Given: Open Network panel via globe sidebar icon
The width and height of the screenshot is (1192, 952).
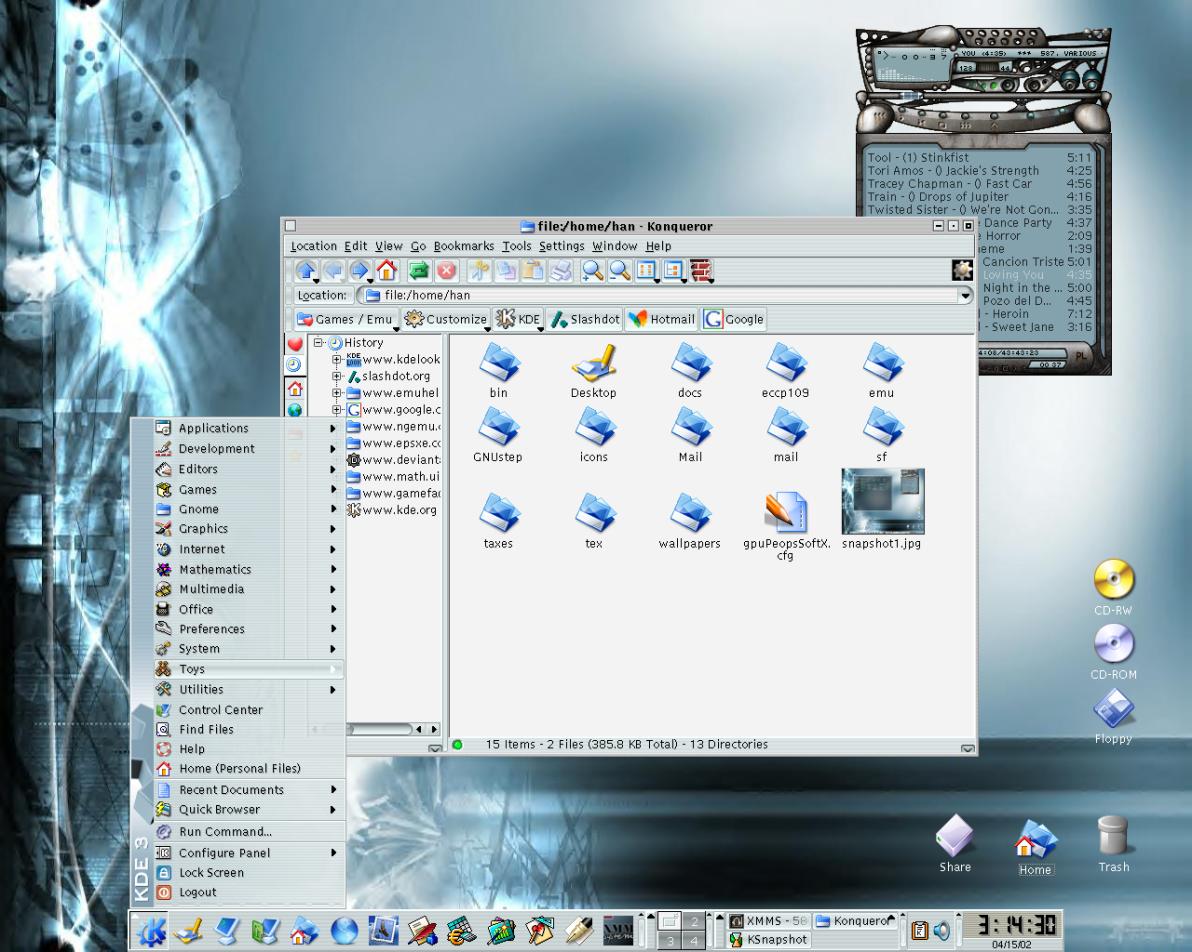Looking at the screenshot, I should 294,410.
